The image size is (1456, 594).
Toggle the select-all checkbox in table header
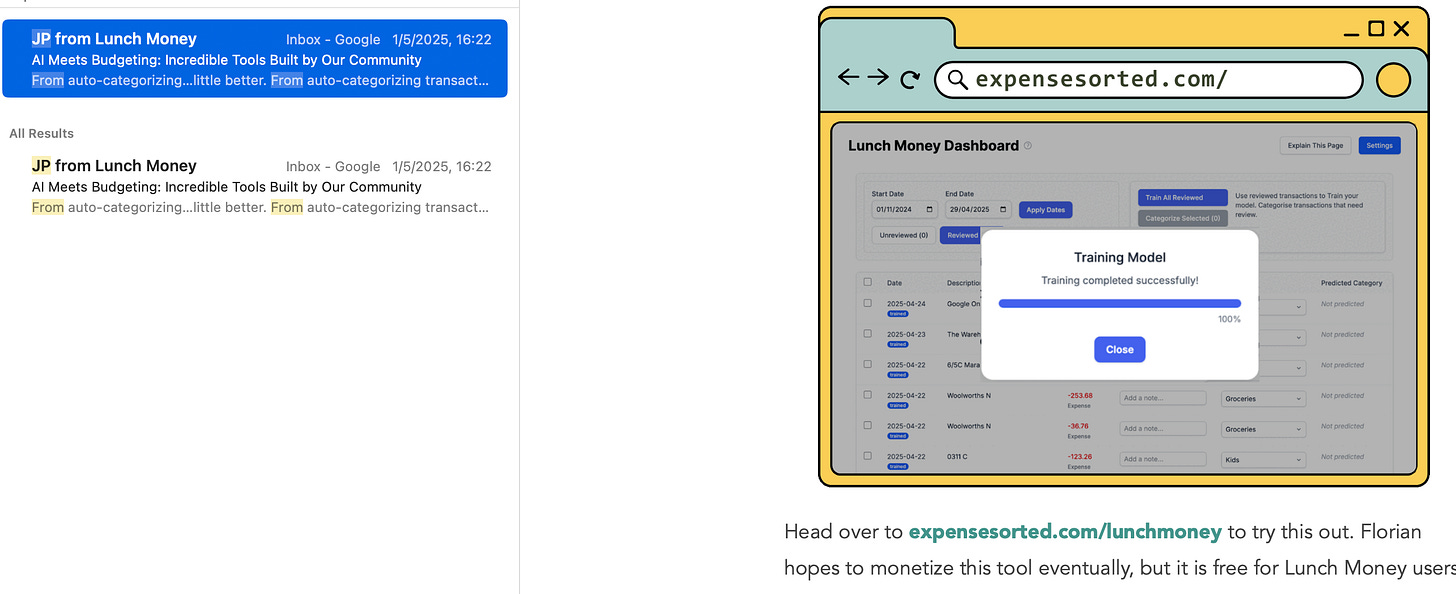(x=867, y=282)
